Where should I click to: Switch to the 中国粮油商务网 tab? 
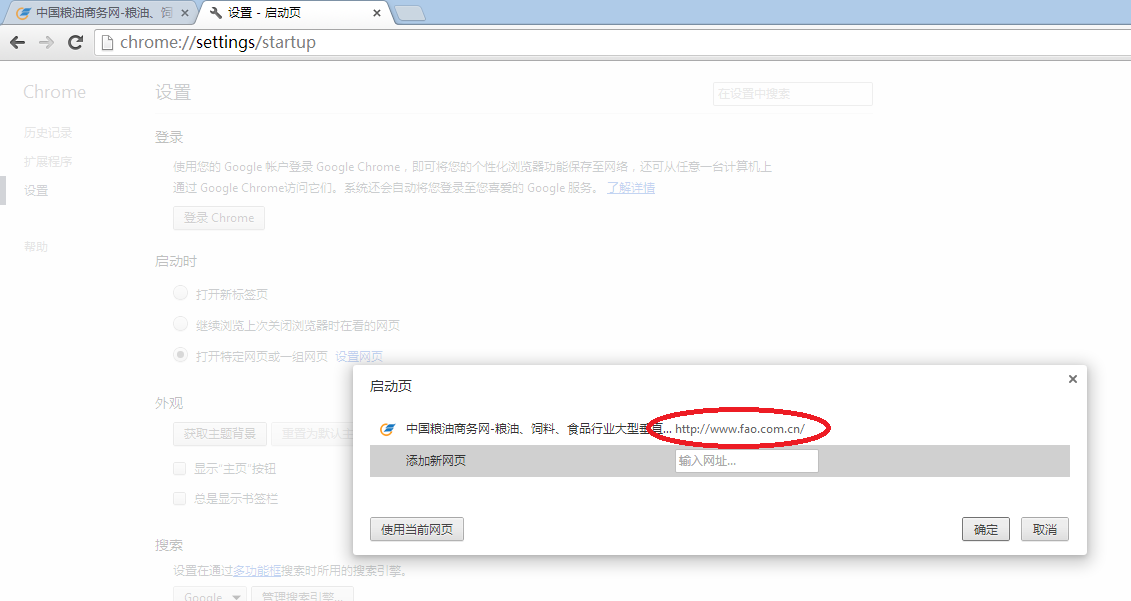(101, 13)
